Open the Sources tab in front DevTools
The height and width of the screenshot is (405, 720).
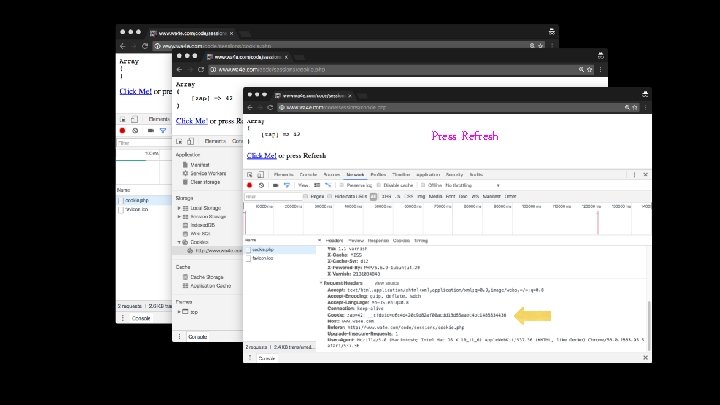[332, 175]
